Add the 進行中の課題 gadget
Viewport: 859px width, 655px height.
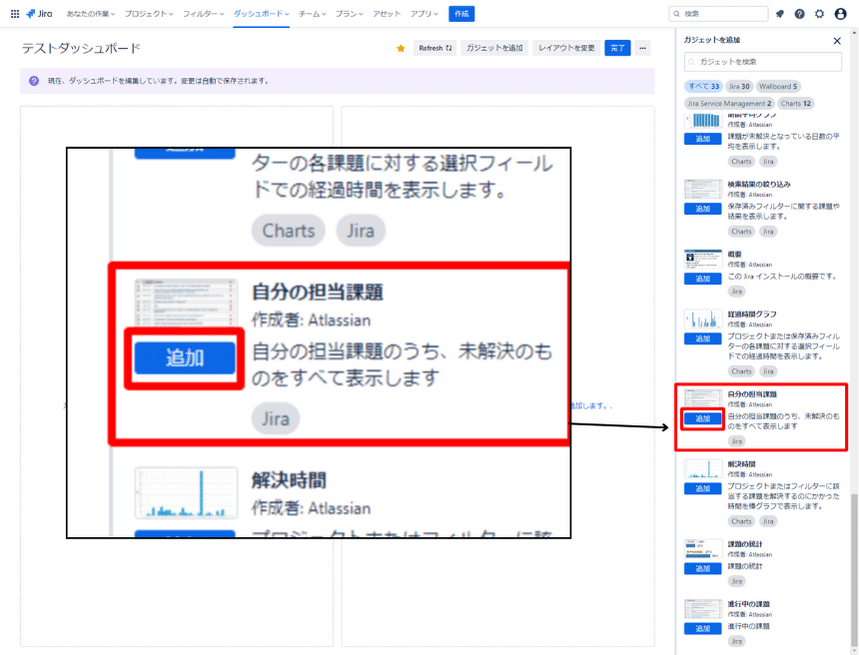tap(703, 629)
